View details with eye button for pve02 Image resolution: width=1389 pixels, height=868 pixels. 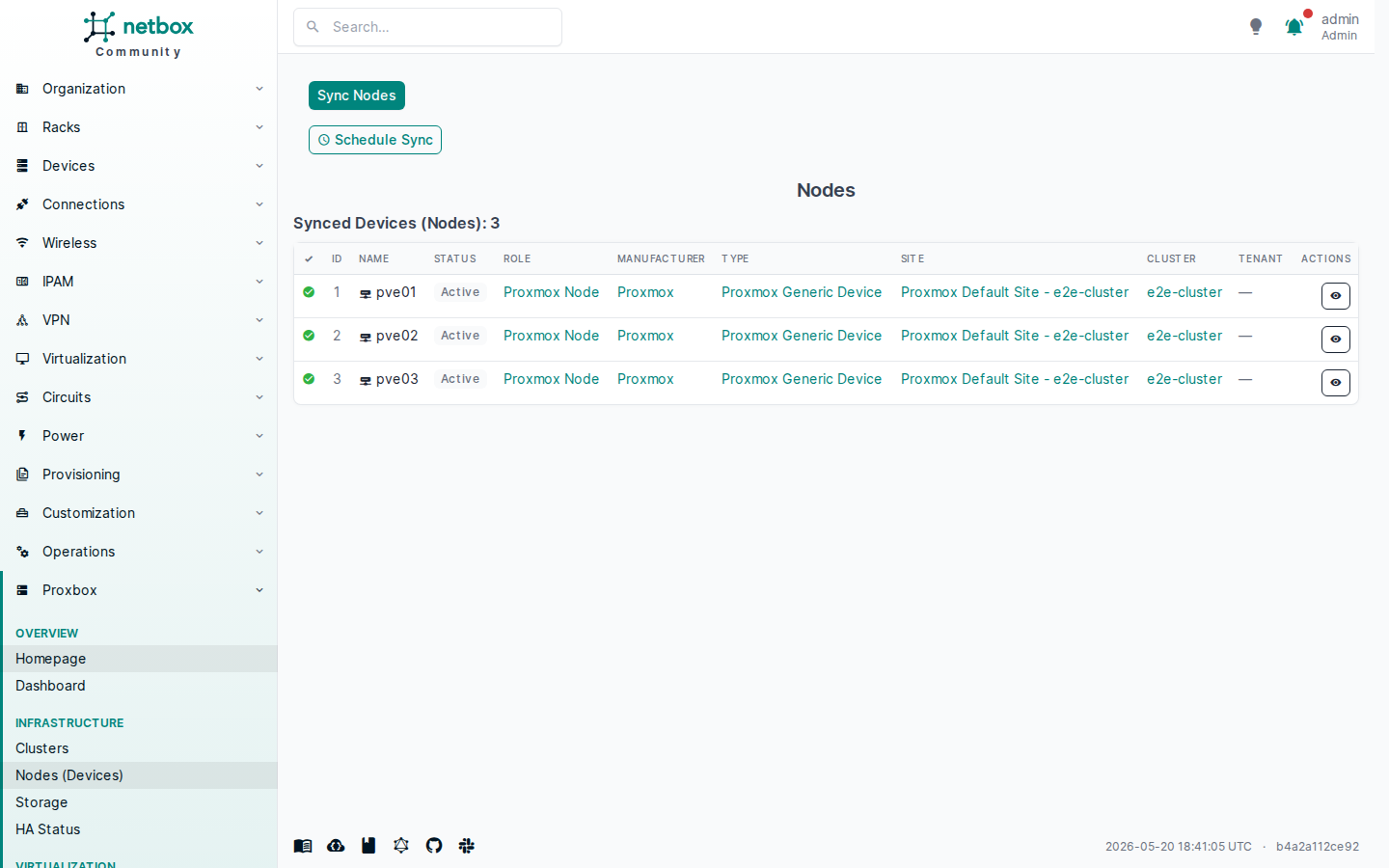pos(1335,339)
